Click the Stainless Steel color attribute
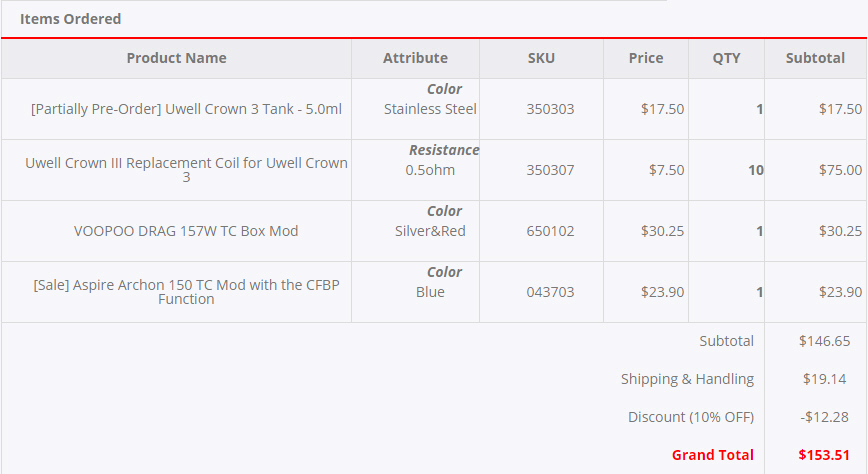The width and height of the screenshot is (868, 474). [430, 109]
